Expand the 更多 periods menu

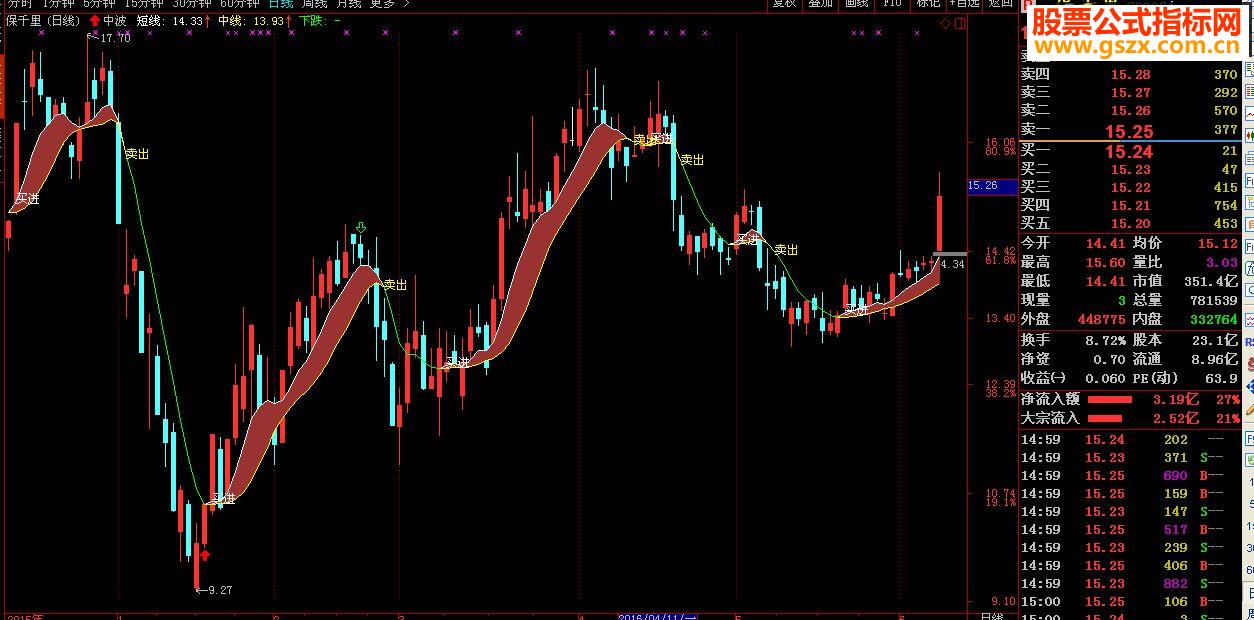coord(388,3)
